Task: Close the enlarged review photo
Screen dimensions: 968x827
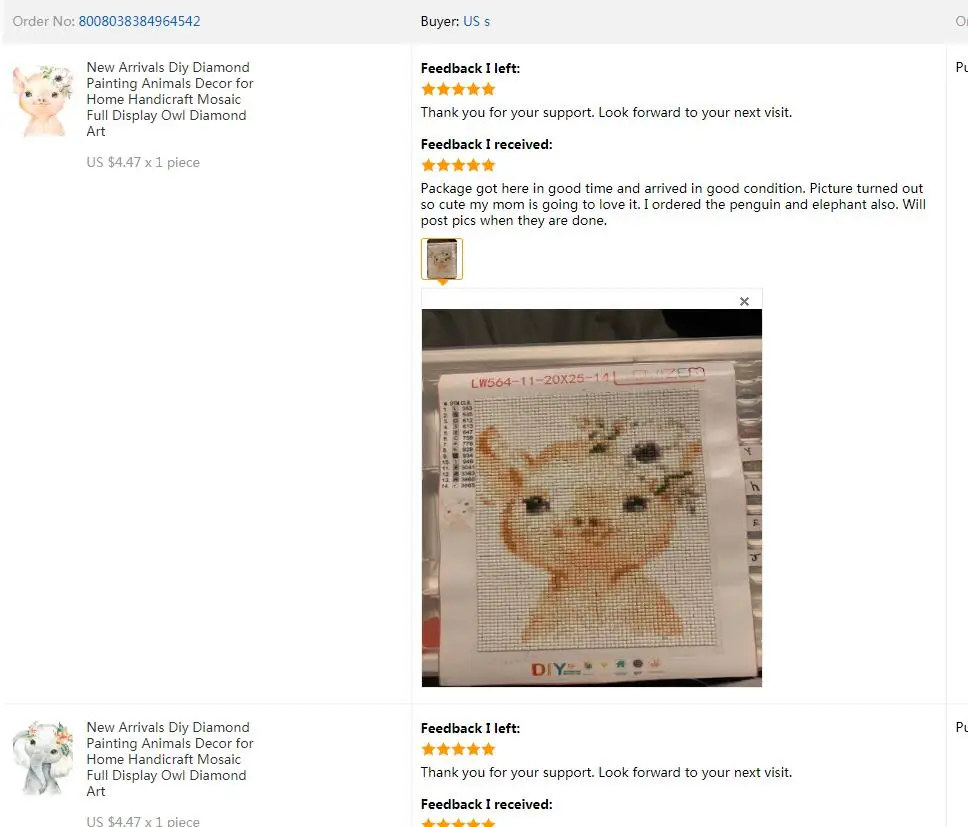Action: click(x=744, y=301)
